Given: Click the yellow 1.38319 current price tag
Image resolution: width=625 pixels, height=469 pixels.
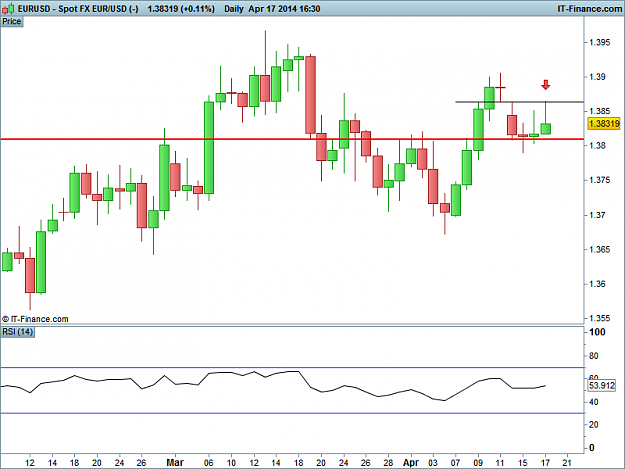Looking at the screenshot, I should pyautogui.click(x=604, y=124).
